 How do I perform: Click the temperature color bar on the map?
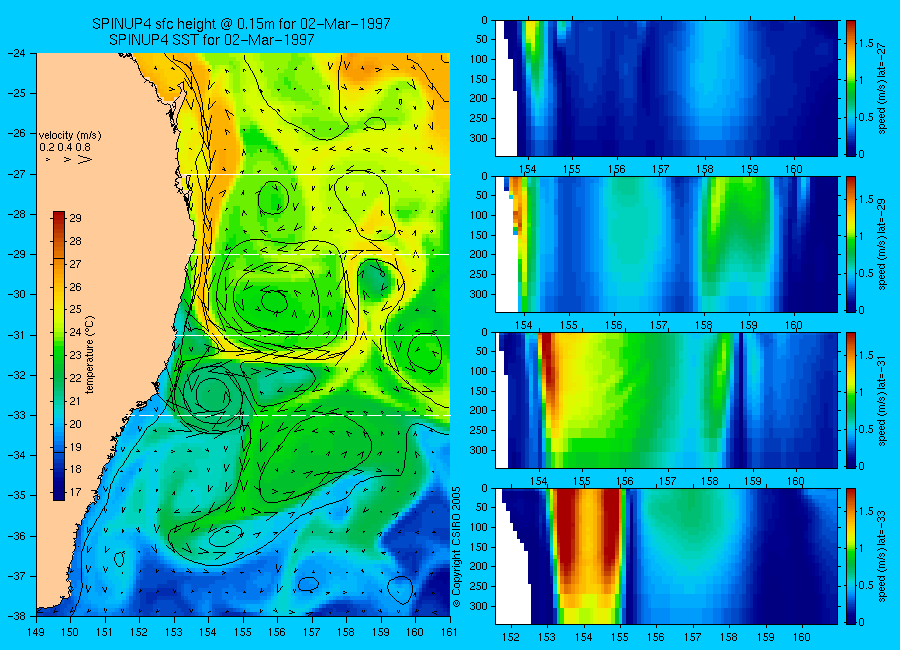click(x=59, y=355)
